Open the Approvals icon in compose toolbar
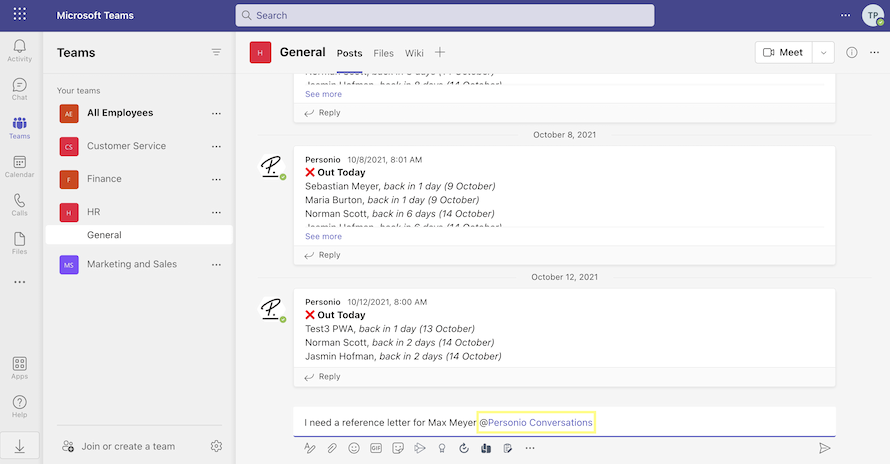 464,448
